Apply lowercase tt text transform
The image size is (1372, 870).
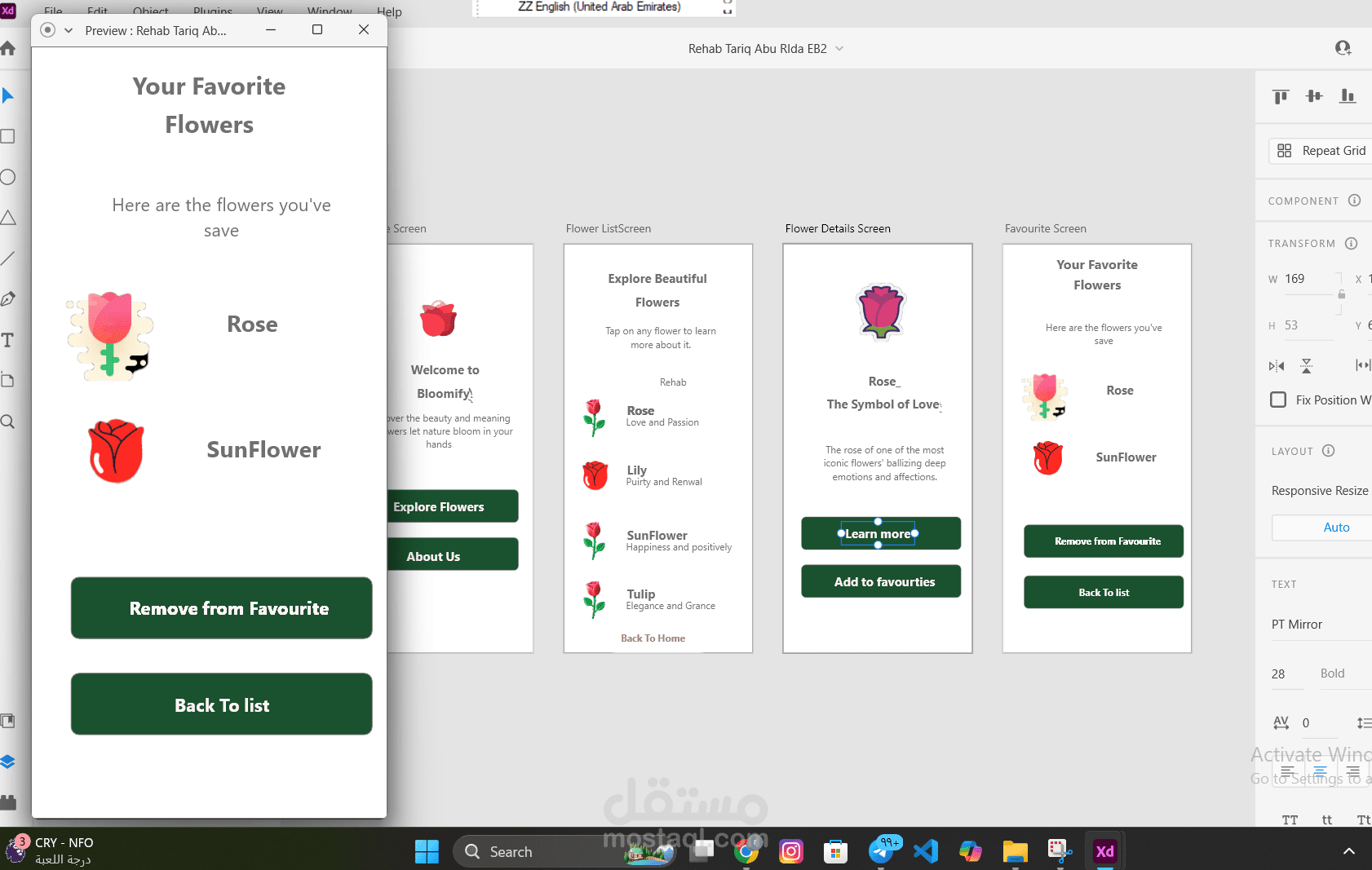tap(1327, 820)
